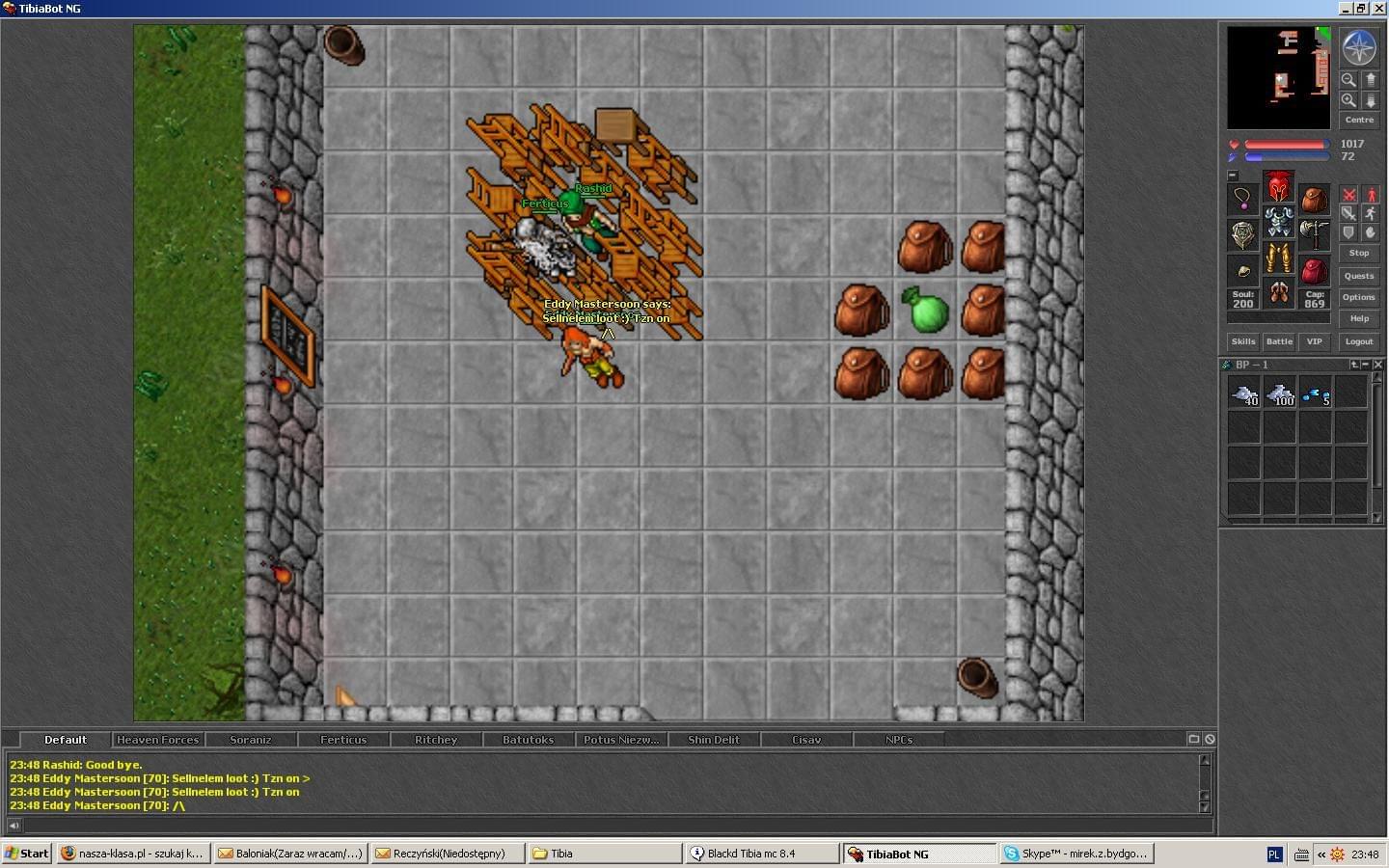Click the PL language indicator in tray
The height and width of the screenshot is (868, 1389).
1274,854
